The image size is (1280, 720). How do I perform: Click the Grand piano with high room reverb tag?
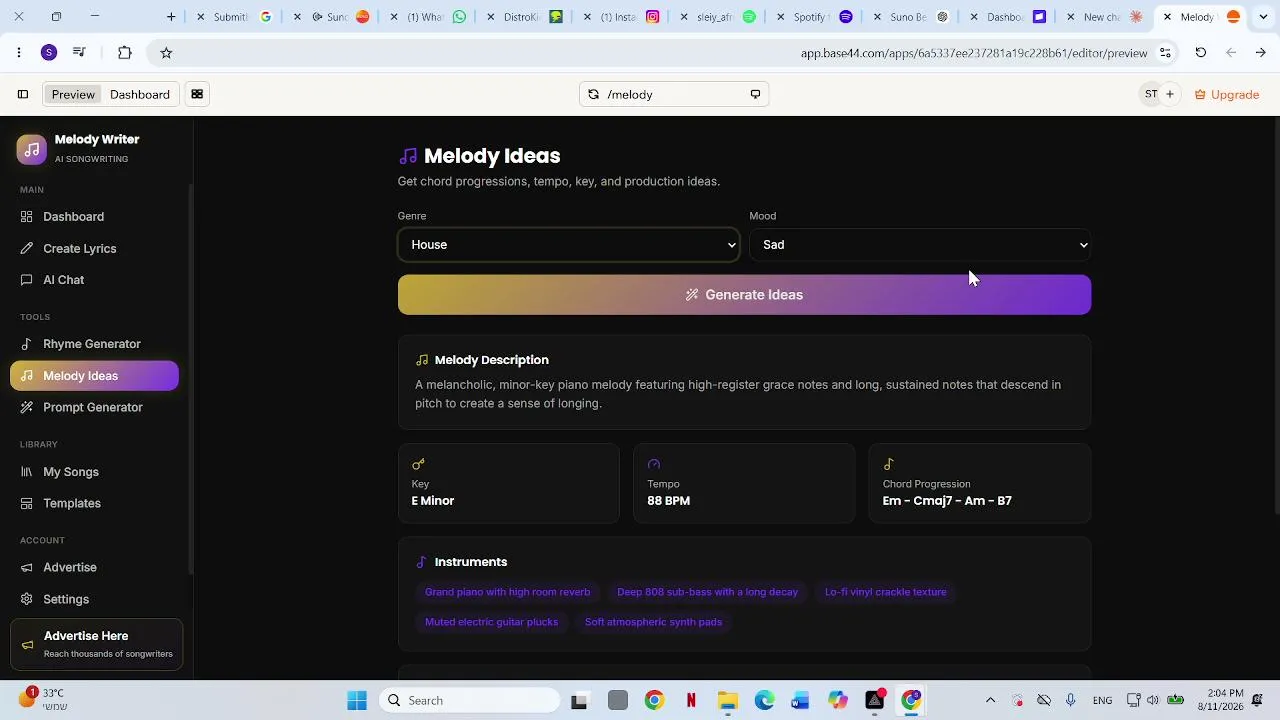coord(507,592)
